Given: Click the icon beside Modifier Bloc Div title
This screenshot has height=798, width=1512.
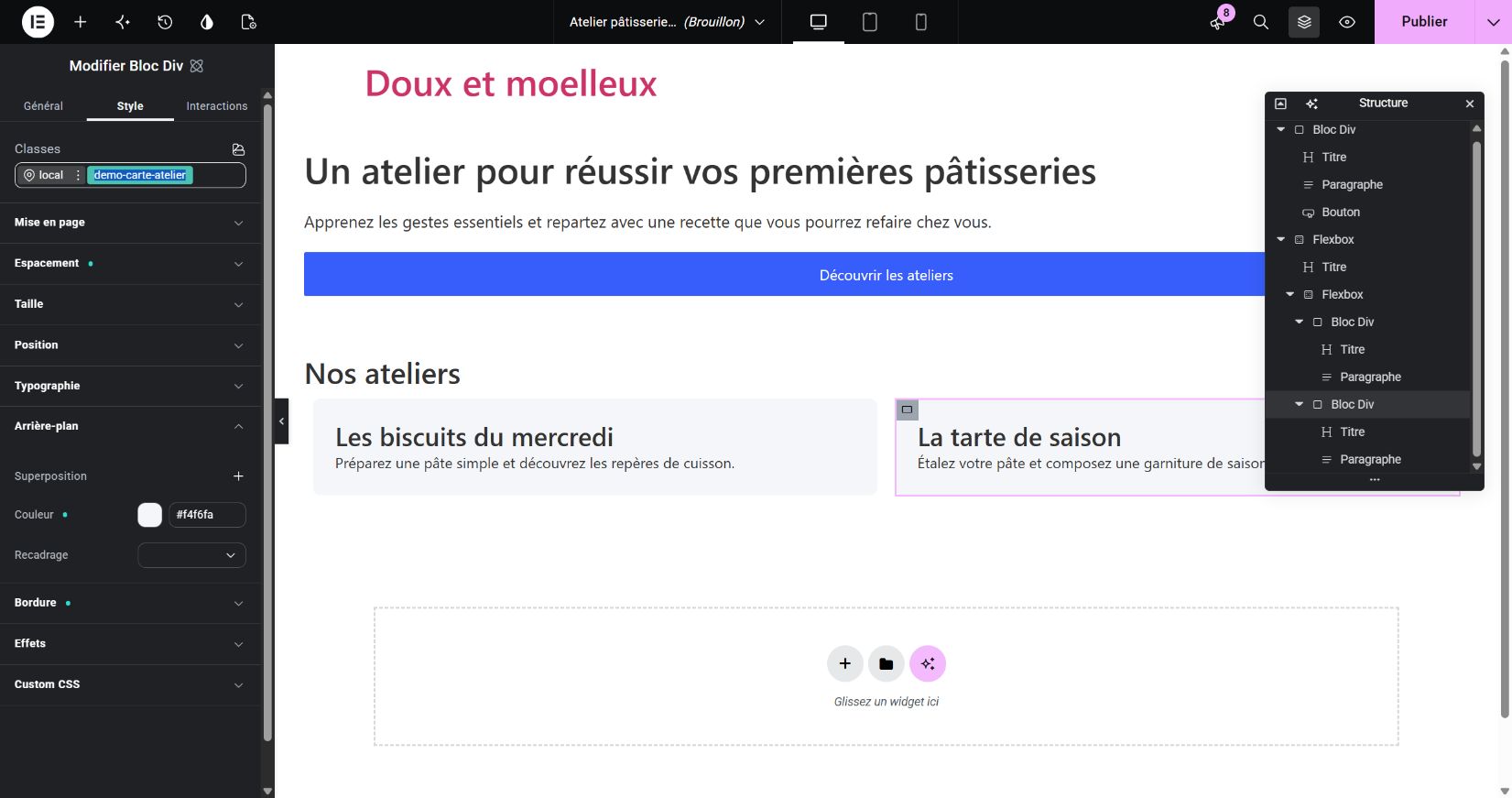Looking at the screenshot, I should (197, 66).
